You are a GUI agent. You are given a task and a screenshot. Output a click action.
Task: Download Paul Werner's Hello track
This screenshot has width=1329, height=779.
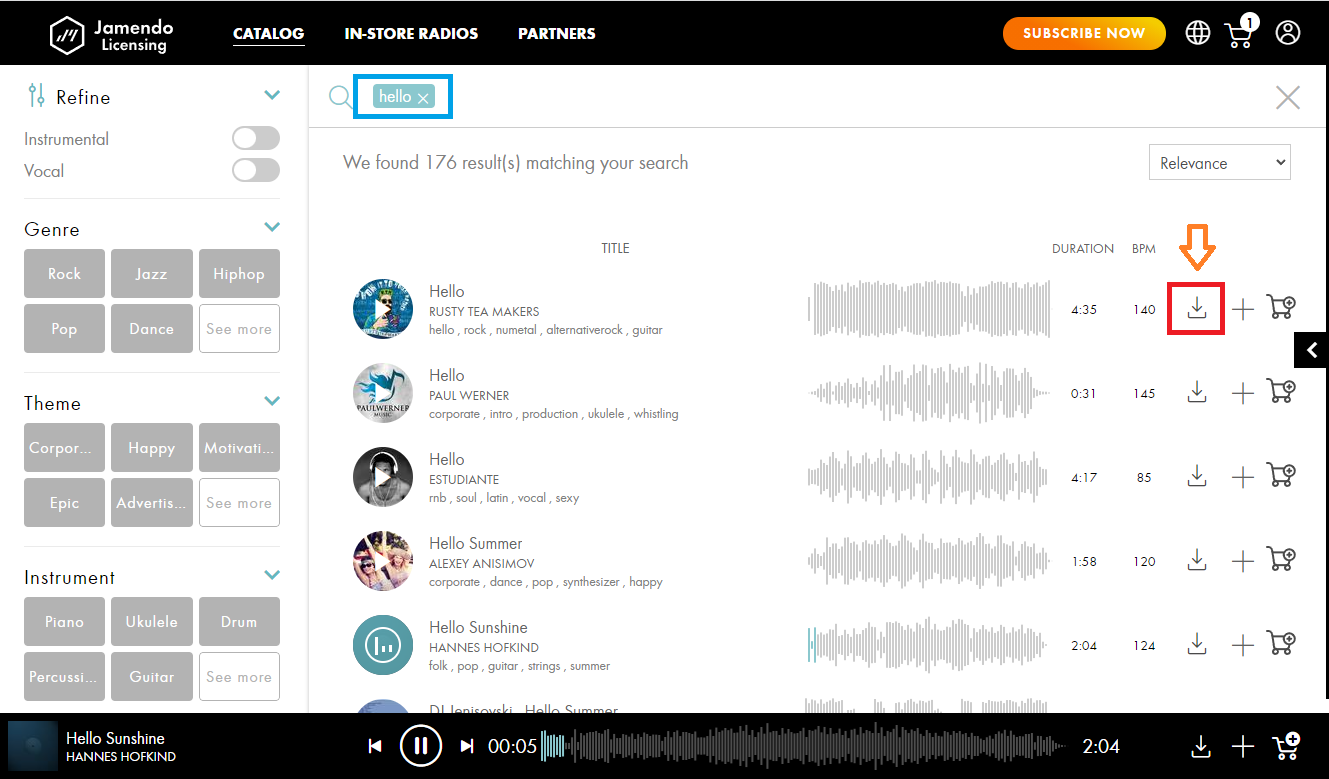pos(1197,392)
